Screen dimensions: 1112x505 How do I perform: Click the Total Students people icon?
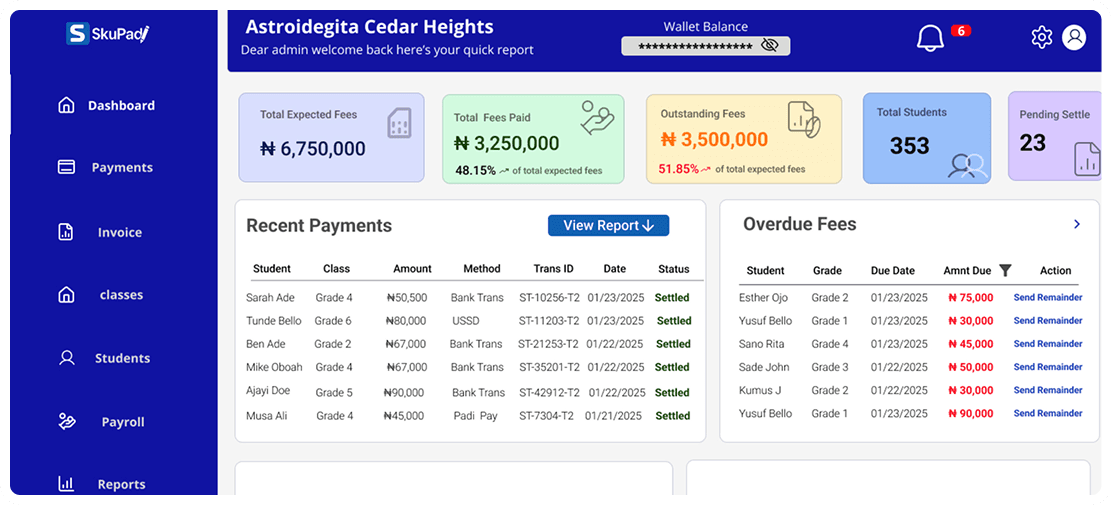click(969, 165)
